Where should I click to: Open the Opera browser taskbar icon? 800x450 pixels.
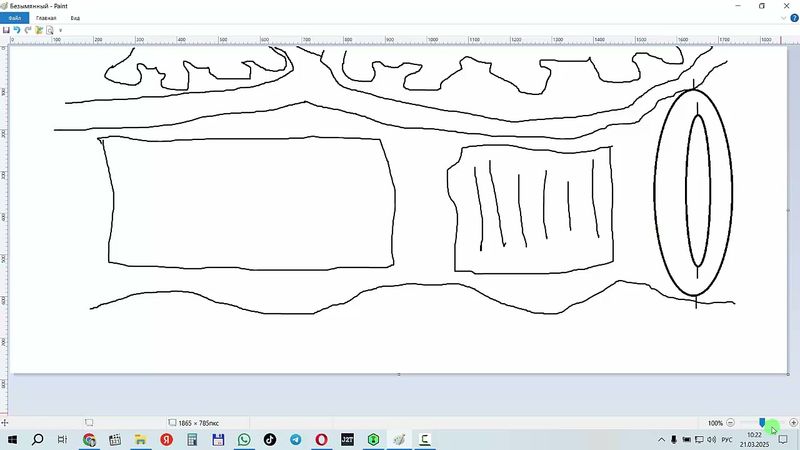tap(322, 439)
